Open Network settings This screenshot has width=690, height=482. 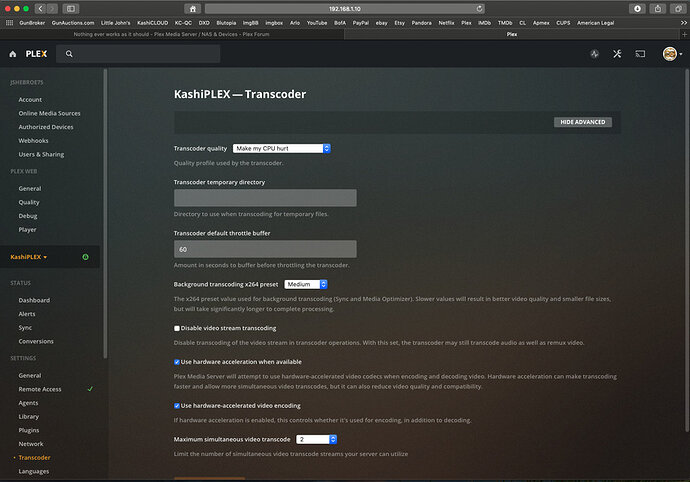[31, 444]
